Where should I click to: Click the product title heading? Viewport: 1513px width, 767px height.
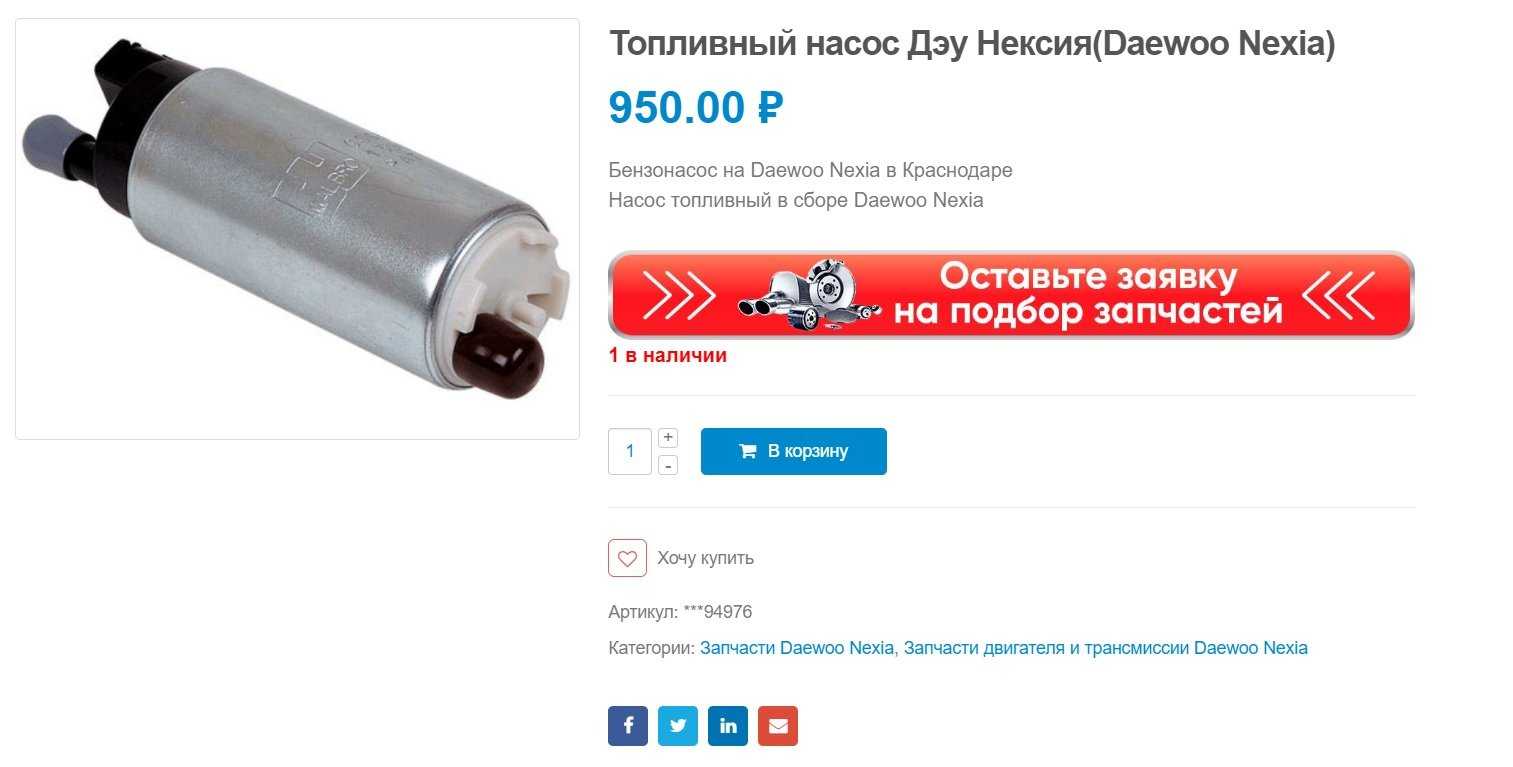(x=972, y=44)
